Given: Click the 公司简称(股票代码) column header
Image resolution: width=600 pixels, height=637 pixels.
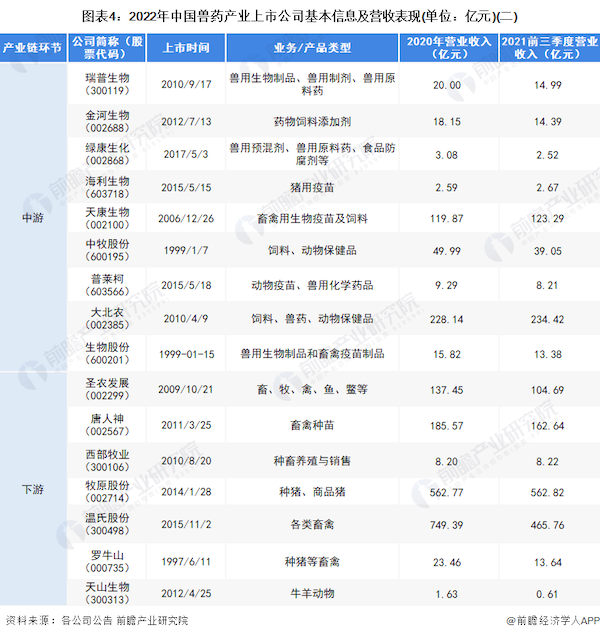Looking at the screenshot, I should 107,48.
